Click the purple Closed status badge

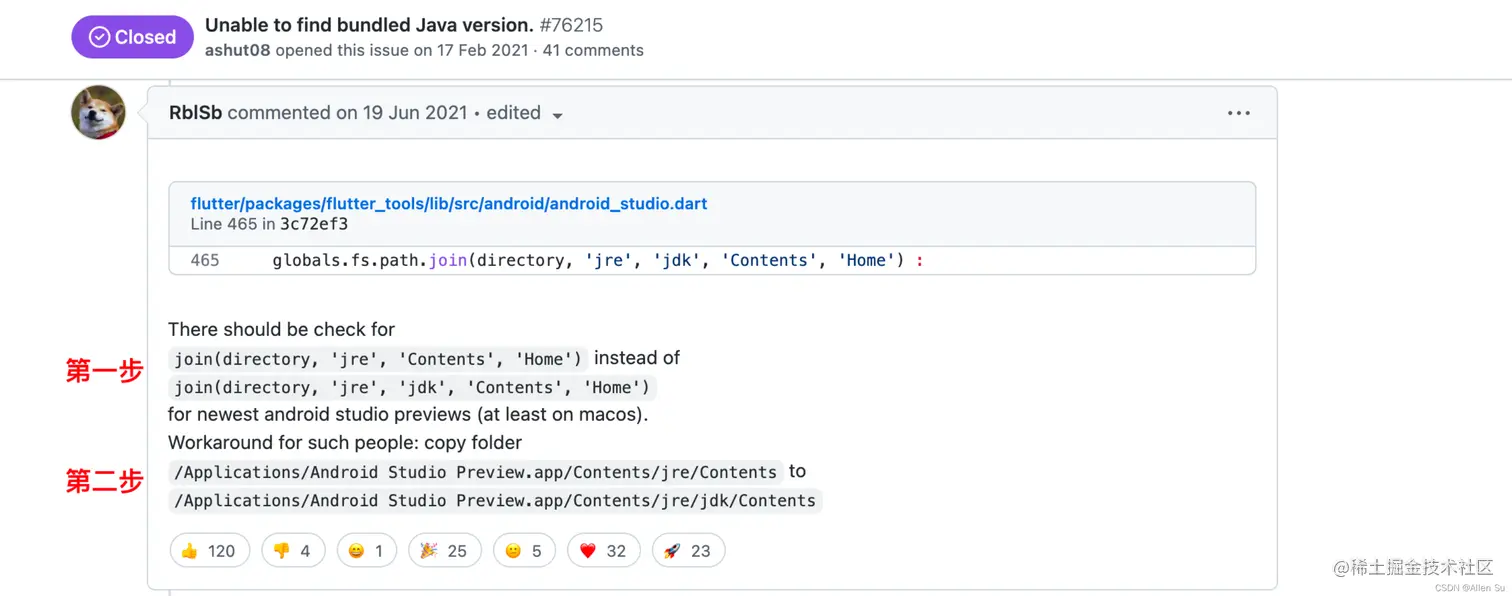click(132, 37)
